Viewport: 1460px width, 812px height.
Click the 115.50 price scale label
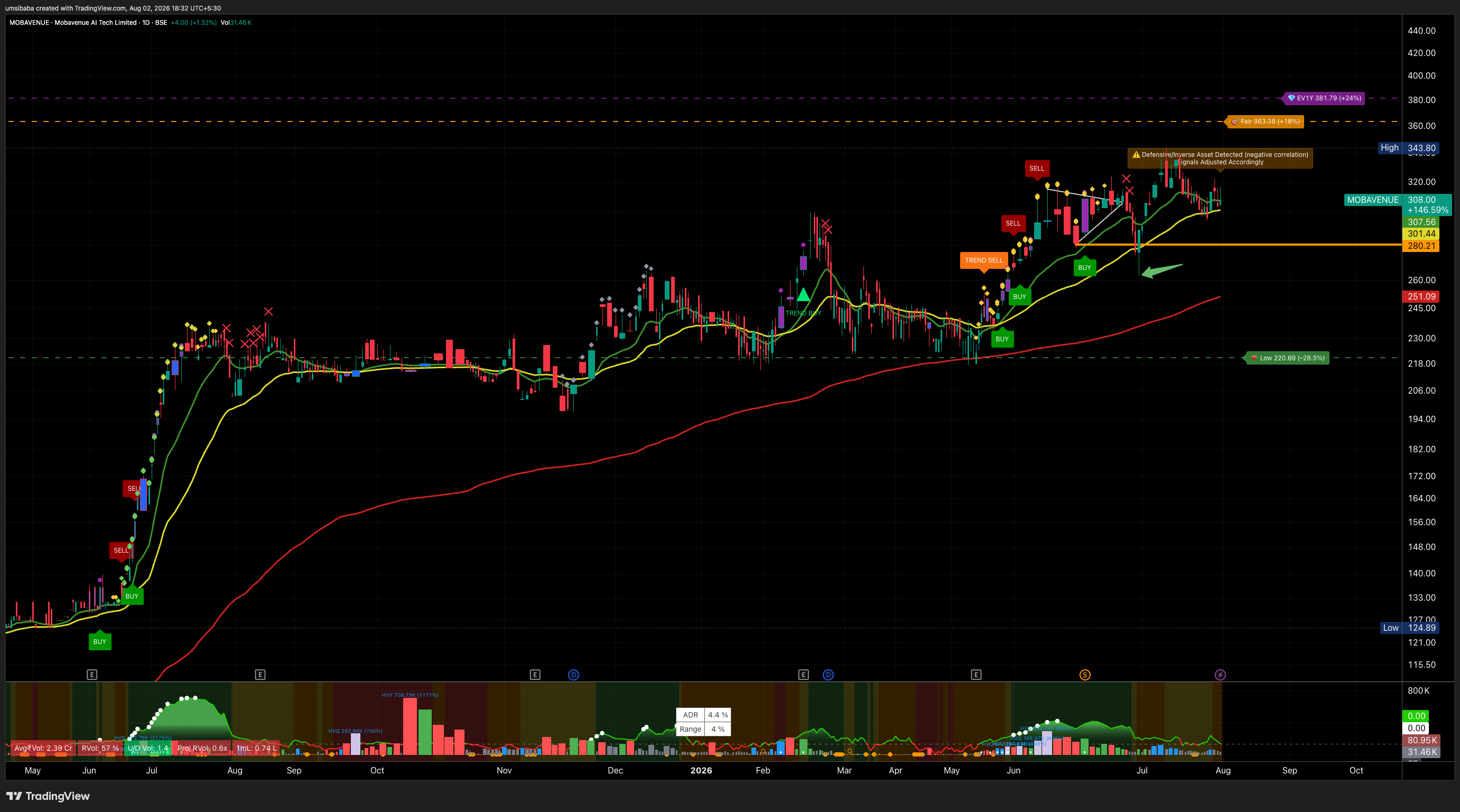click(x=1421, y=665)
